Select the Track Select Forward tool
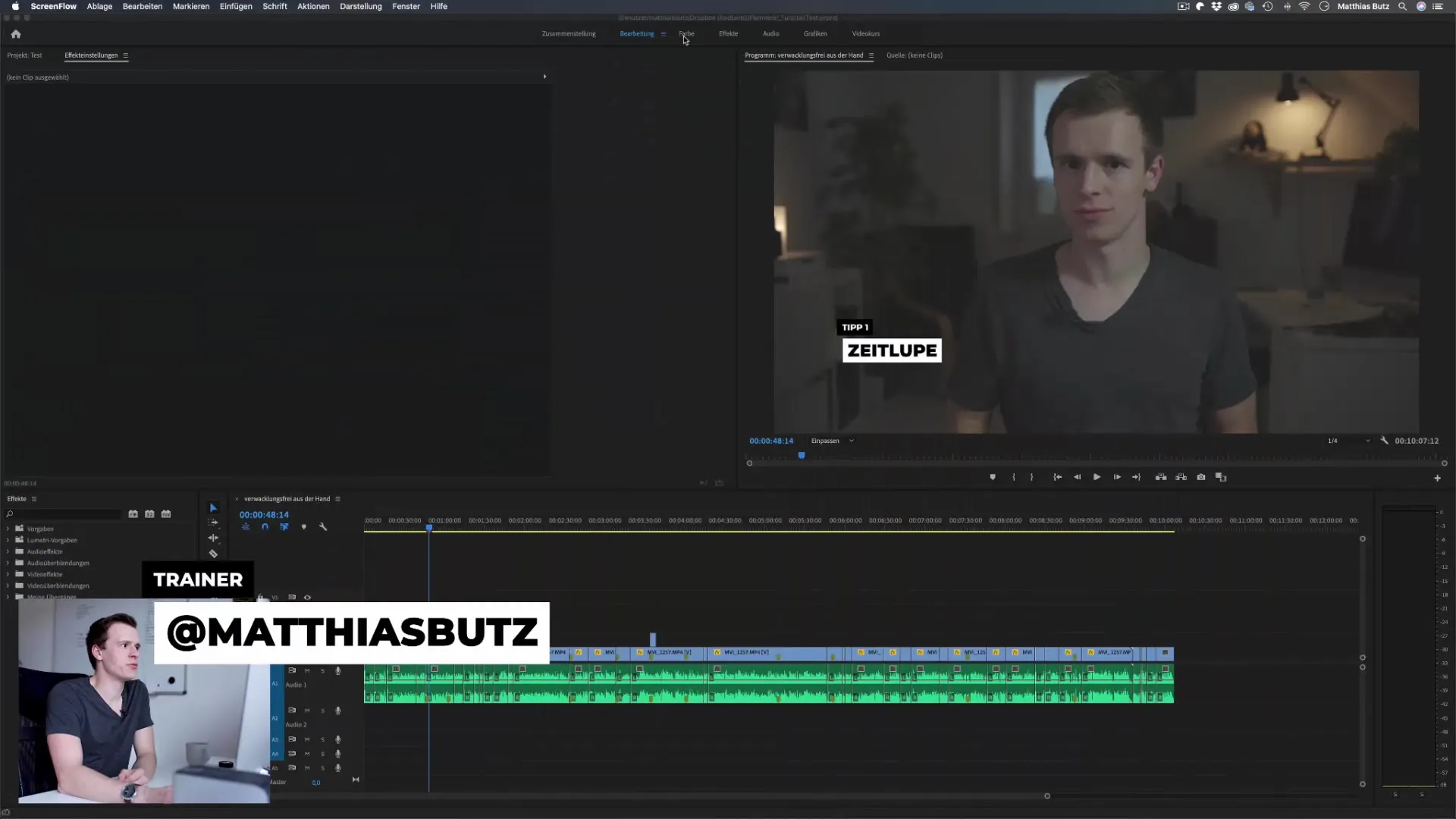 (213, 522)
